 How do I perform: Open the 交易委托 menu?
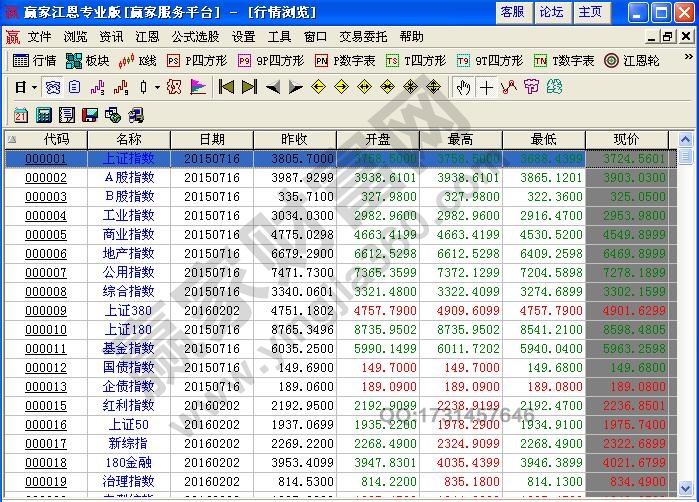363,36
